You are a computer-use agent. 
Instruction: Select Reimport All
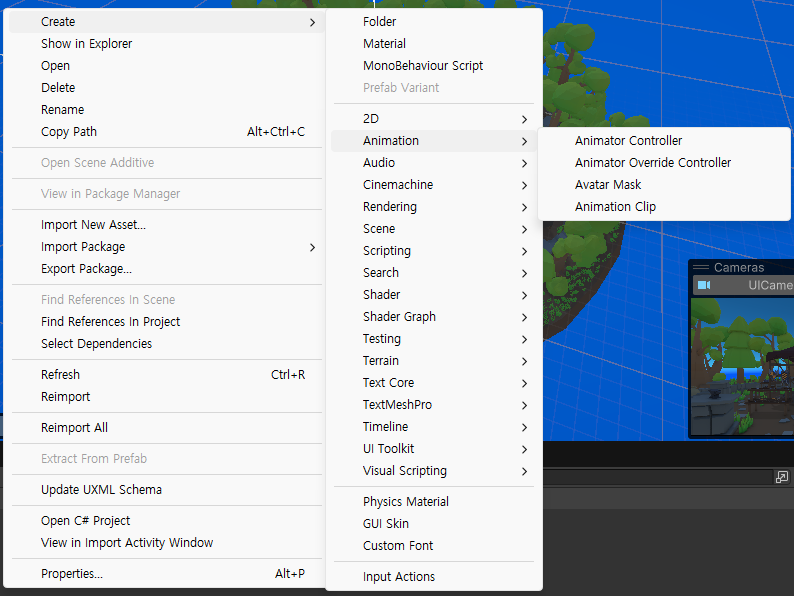point(166,428)
